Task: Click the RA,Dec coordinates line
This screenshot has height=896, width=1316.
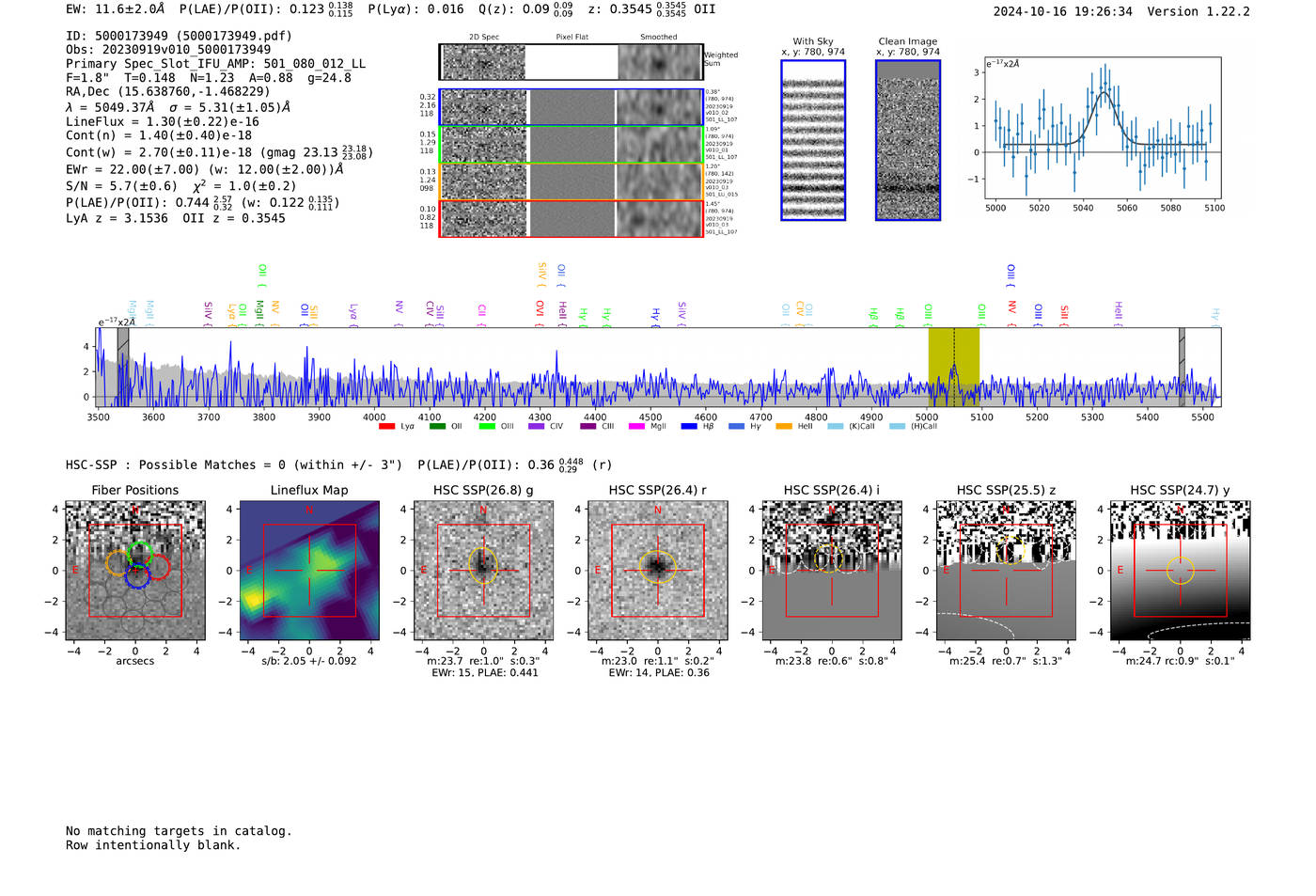Action: pos(168,91)
